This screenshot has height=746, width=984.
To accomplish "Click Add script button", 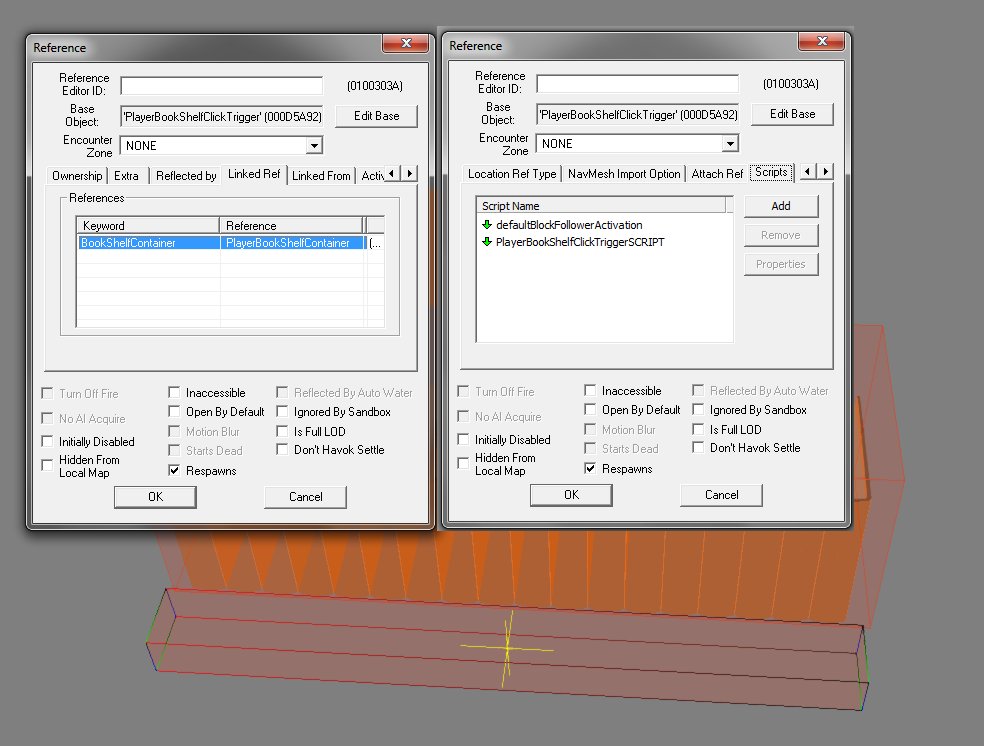I will tap(781, 206).
